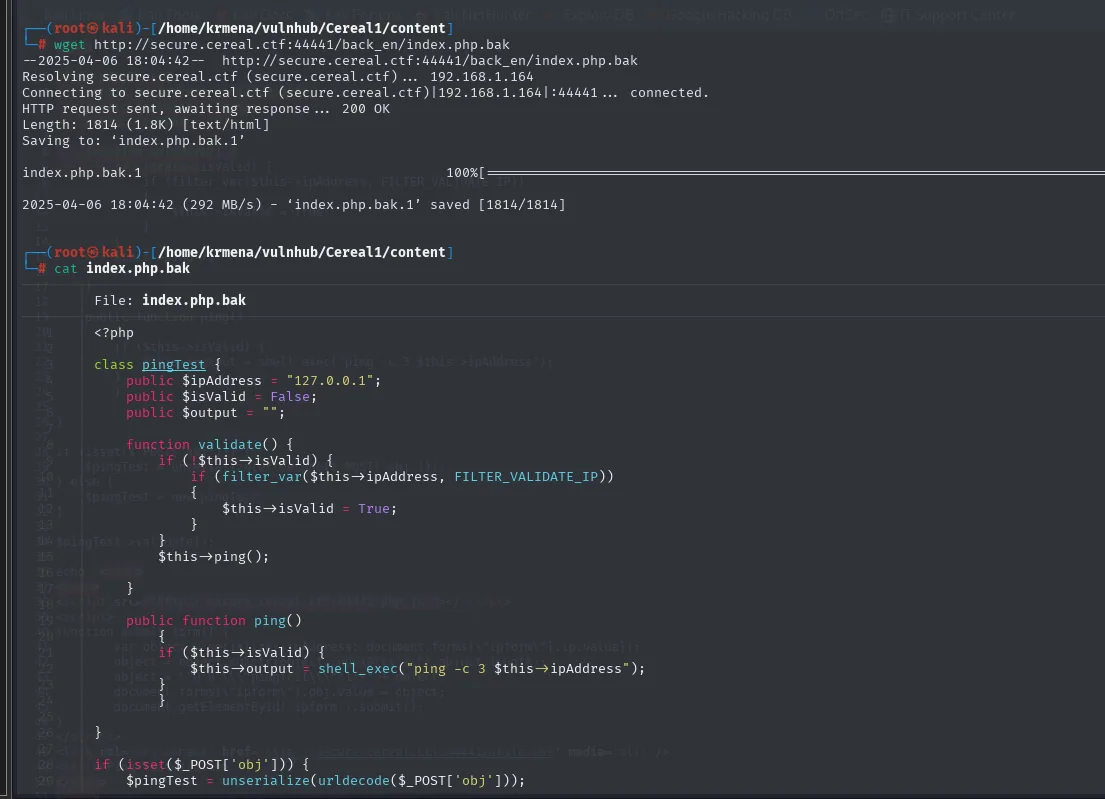Image resolution: width=1105 pixels, height=799 pixels.
Task: Click 'index.php.bak' after the cat command
Action: click(138, 268)
